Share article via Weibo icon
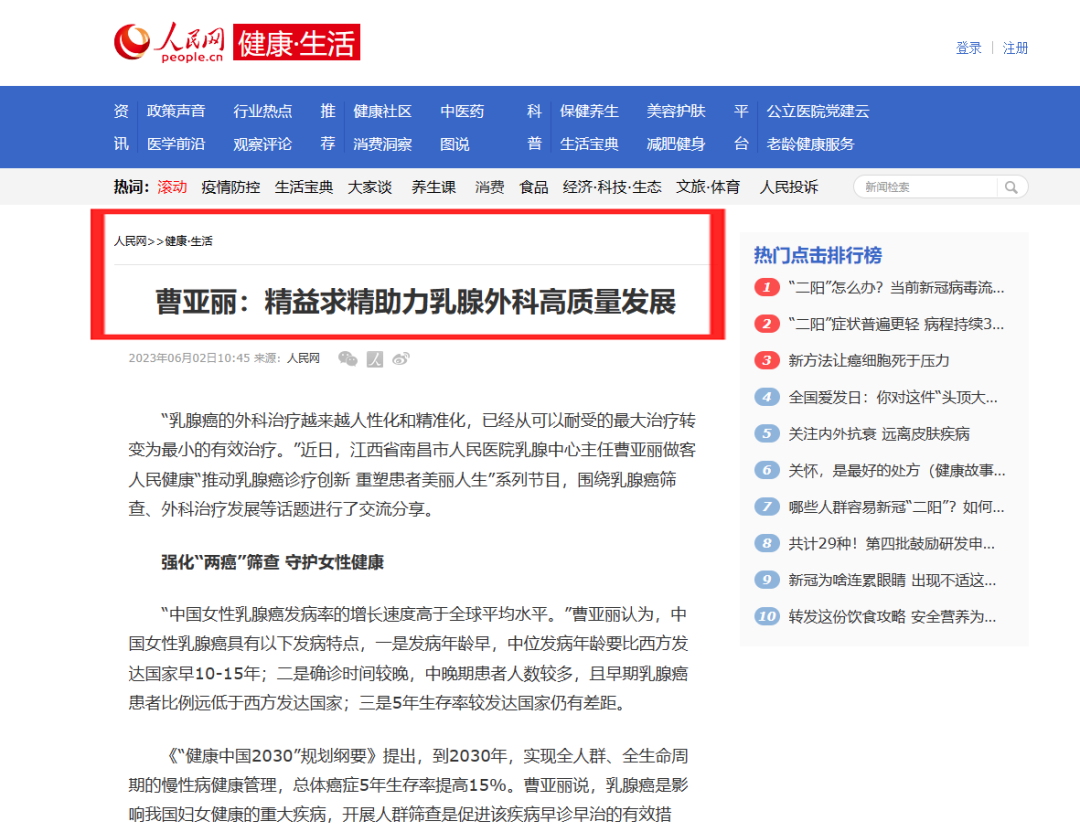The width and height of the screenshot is (1080, 832). [x=401, y=358]
